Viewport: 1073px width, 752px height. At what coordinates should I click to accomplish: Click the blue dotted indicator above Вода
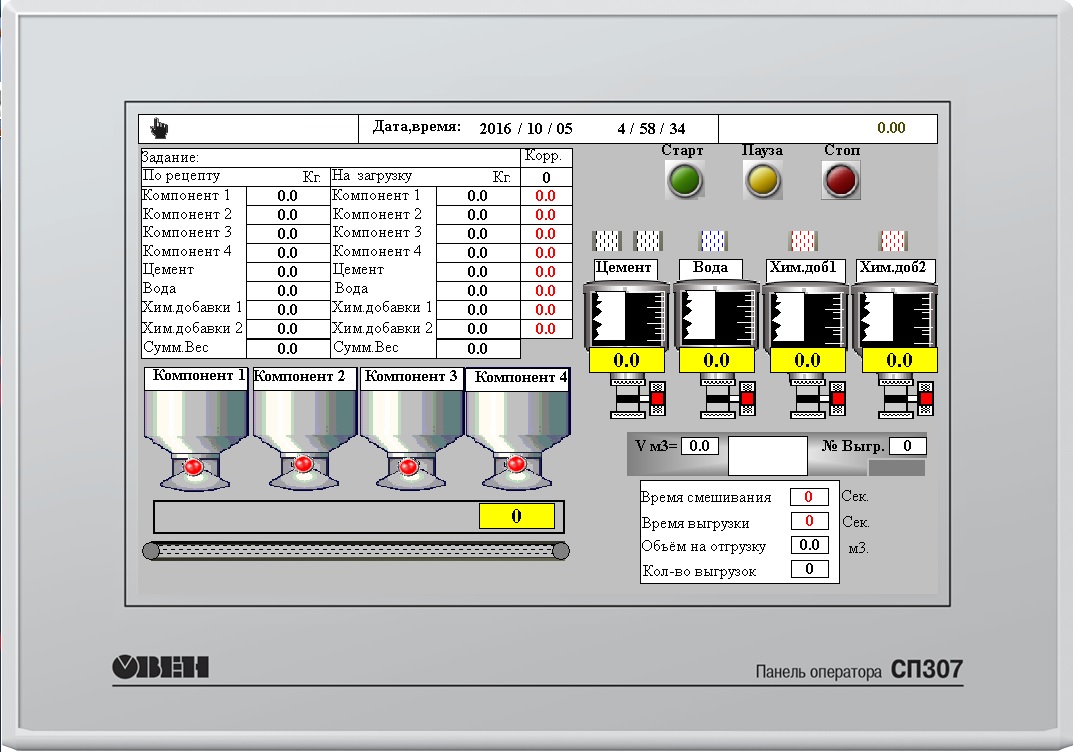tap(713, 241)
